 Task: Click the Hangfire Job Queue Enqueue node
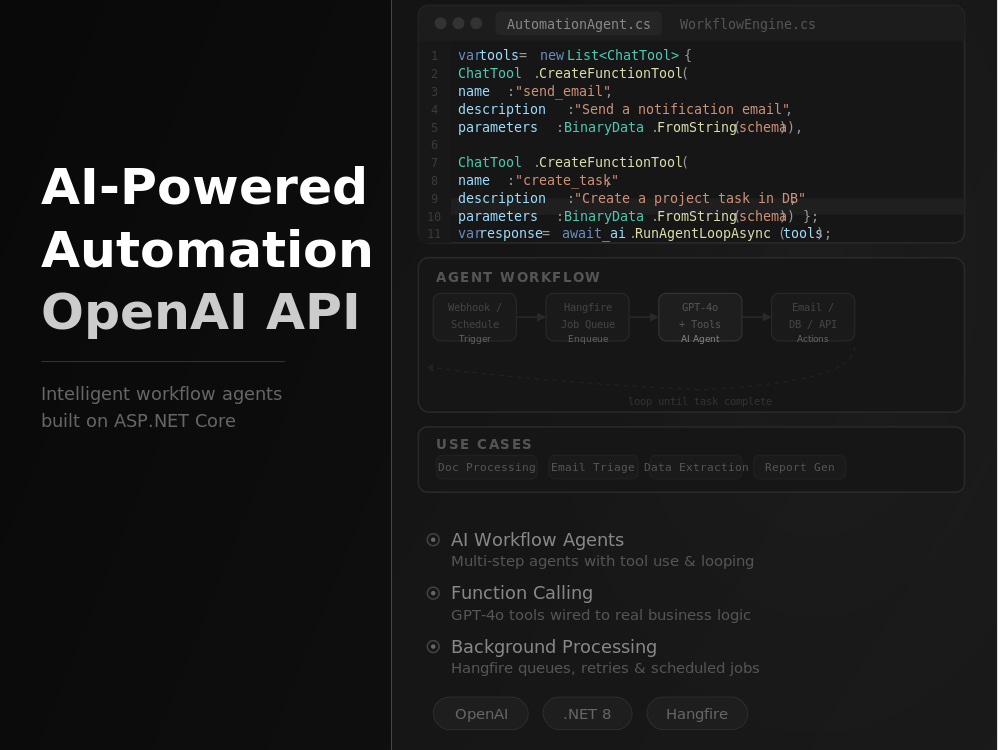(587, 318)
